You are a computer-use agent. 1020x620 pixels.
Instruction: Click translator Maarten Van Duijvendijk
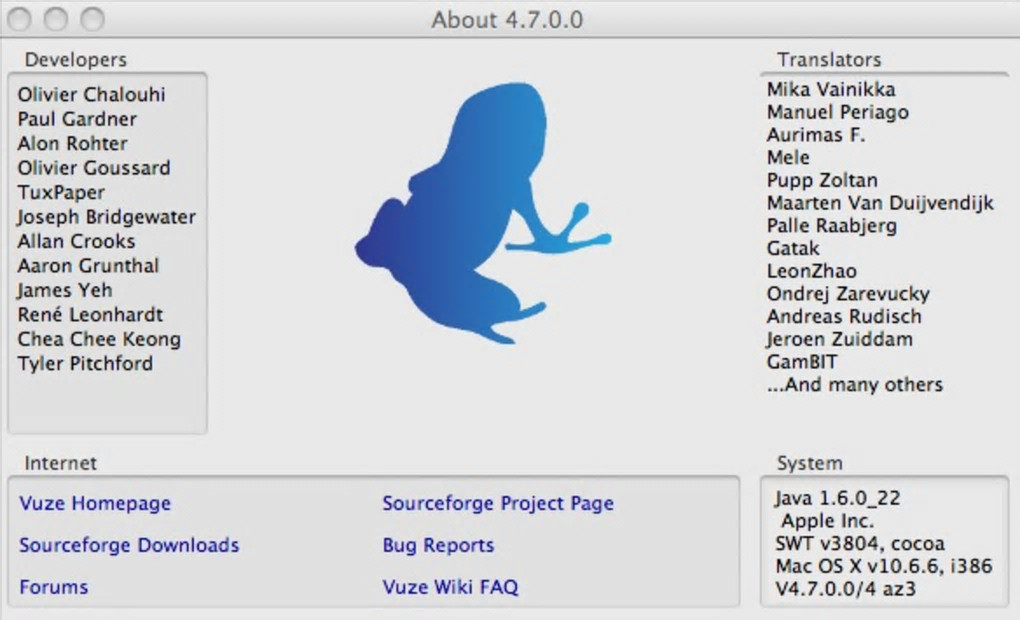coord(880,203)
